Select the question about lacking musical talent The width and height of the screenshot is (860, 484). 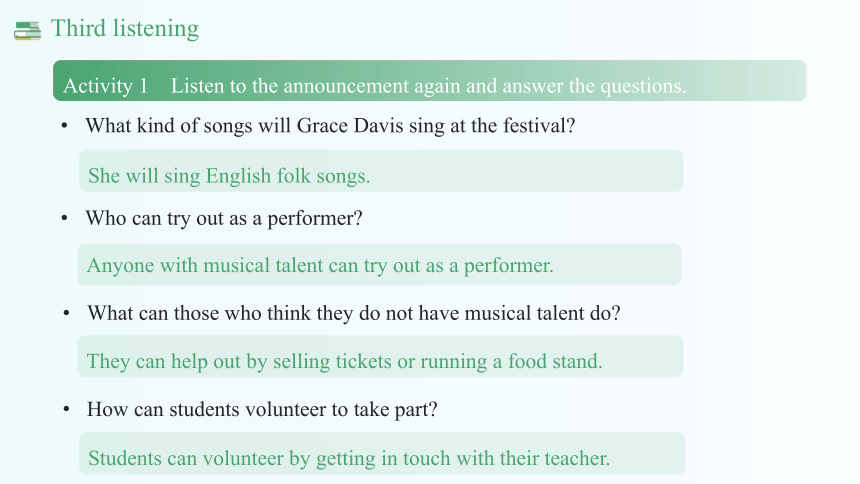pyautogui.click(x=354, y=313)
